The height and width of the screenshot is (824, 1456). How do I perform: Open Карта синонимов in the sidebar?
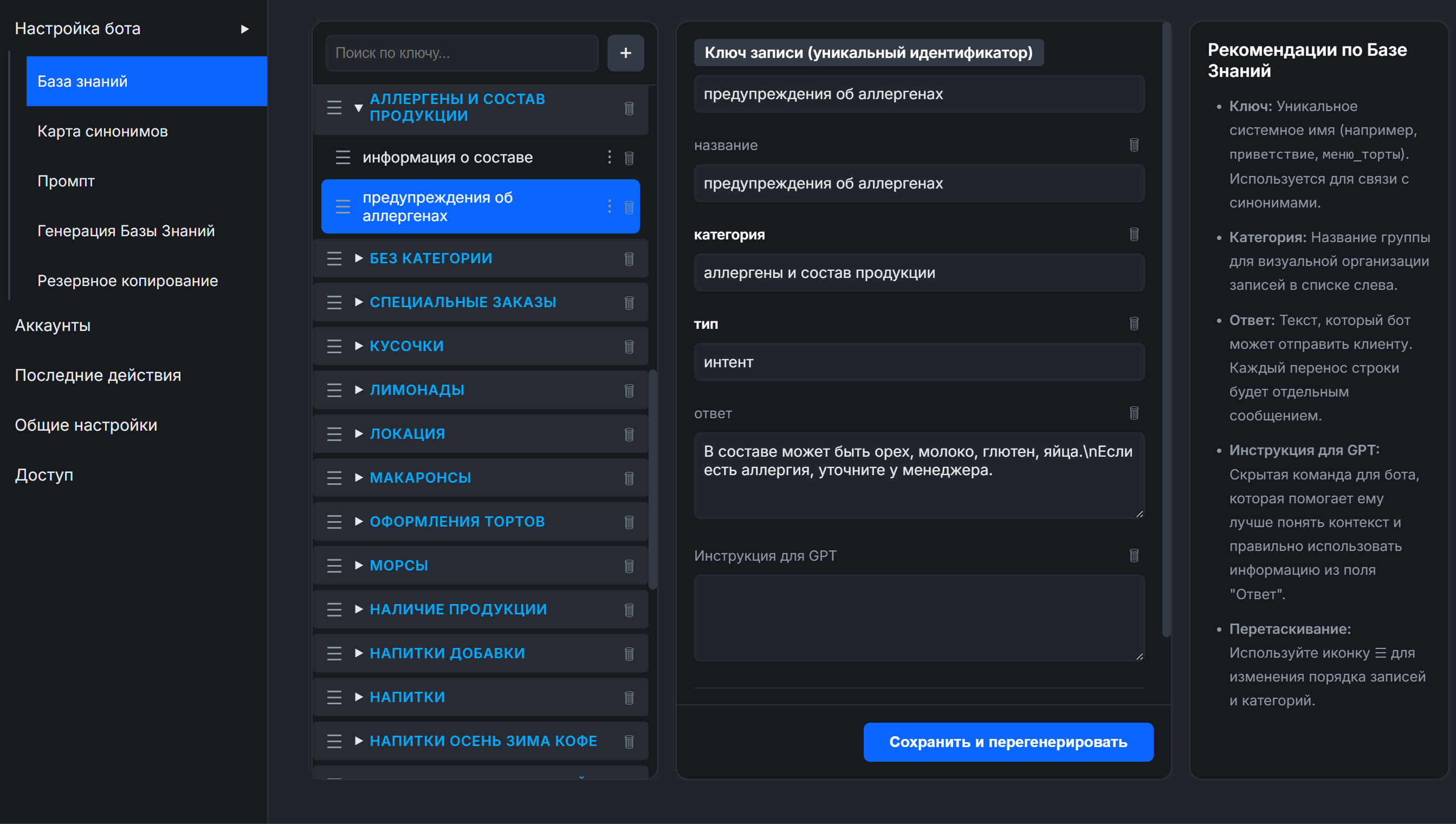(x=102, y=131)
